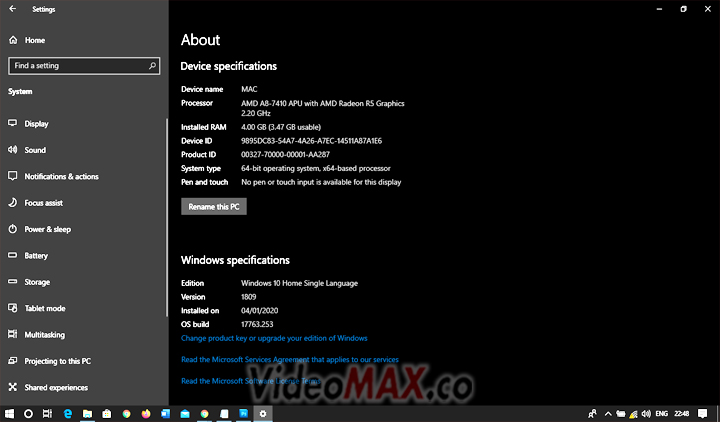Focus the Find a setting search box
Viewport: 720px width, 422px height.
[x=84, y=66]
